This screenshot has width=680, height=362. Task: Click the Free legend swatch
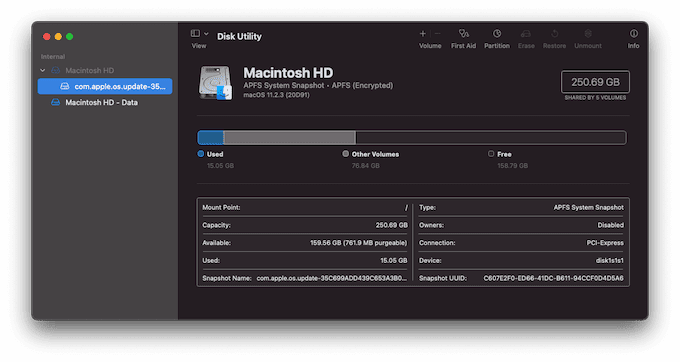(x=491, y=153)
